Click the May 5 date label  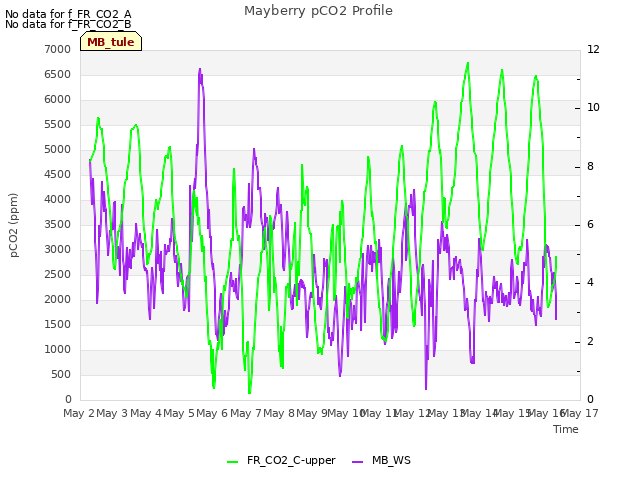[179, 413]
